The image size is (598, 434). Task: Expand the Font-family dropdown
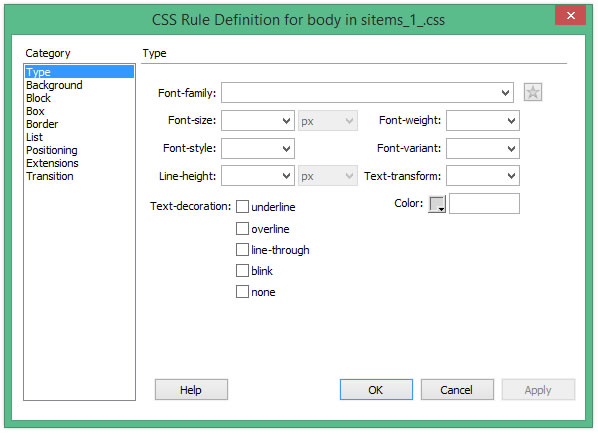pos(367,93)
